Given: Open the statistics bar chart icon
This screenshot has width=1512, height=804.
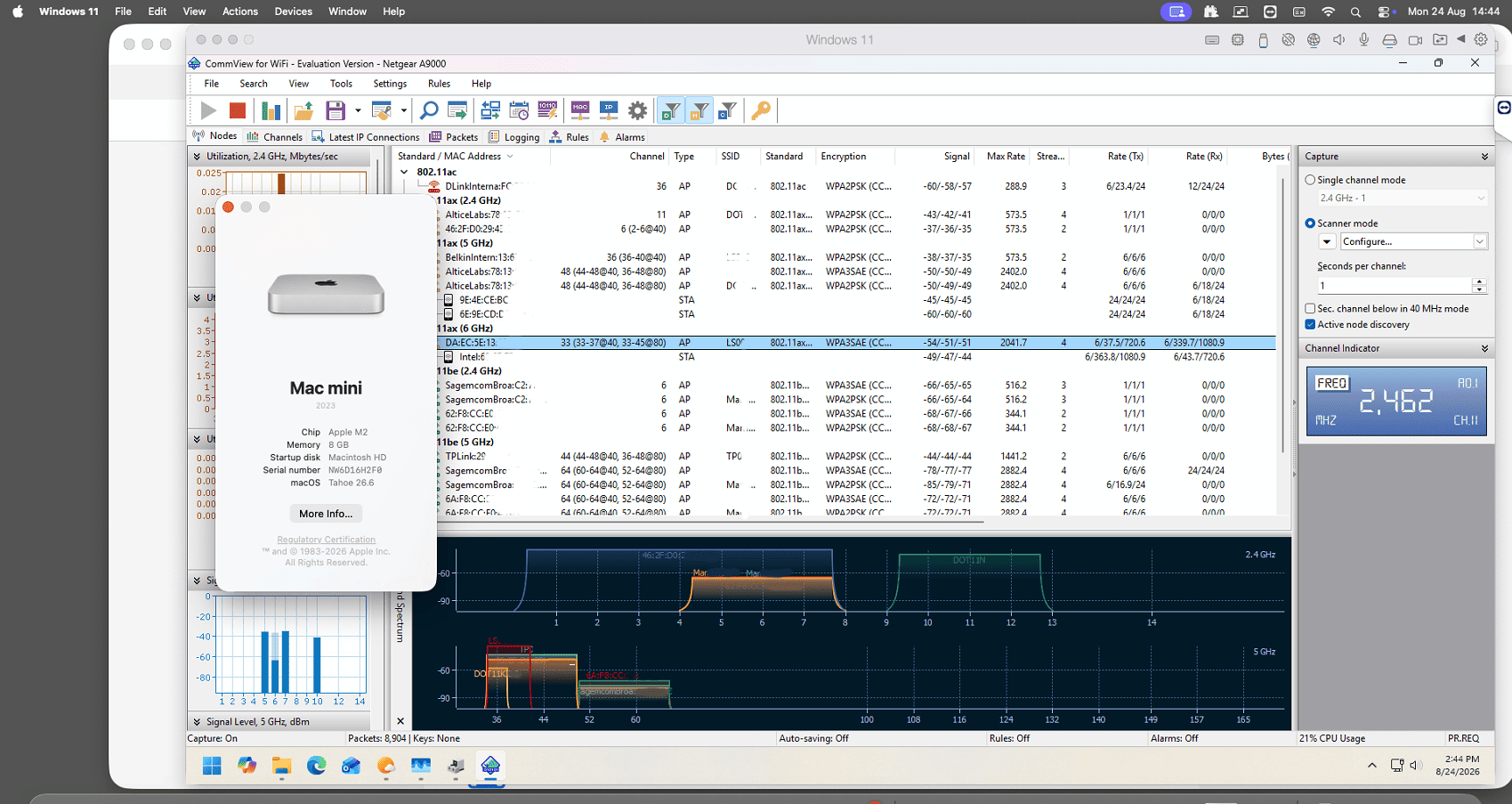Looking at the screenshot, I should click(x=271, y=110).
